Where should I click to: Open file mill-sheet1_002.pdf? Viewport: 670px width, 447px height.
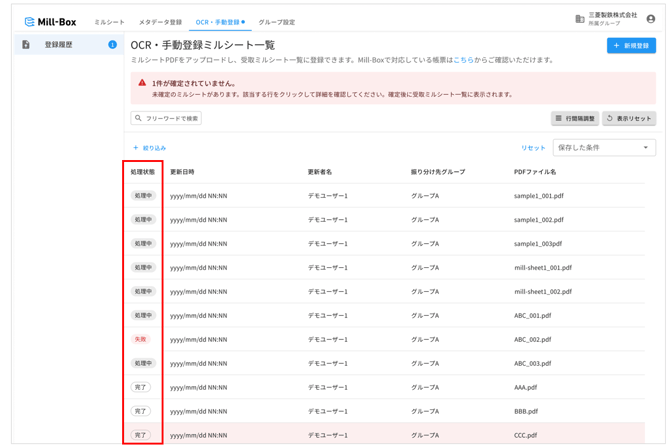tap(543, 291)
